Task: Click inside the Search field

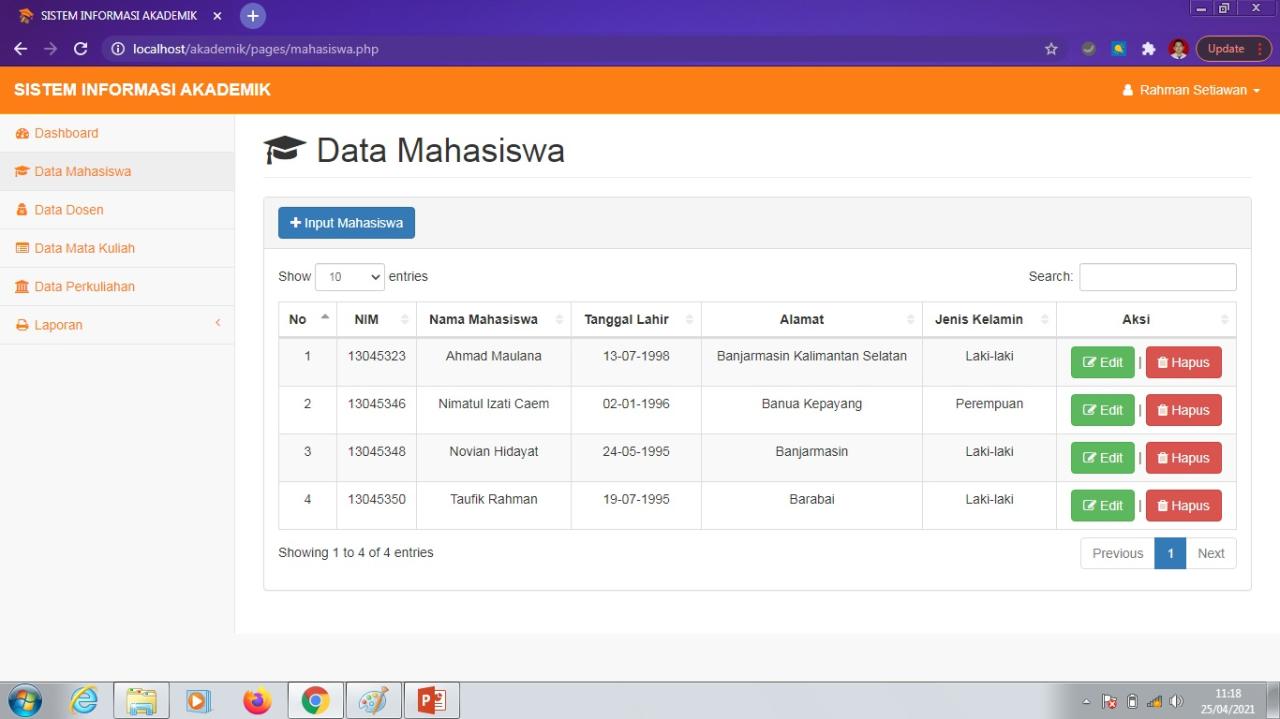Action: (x=1157, y=276)
